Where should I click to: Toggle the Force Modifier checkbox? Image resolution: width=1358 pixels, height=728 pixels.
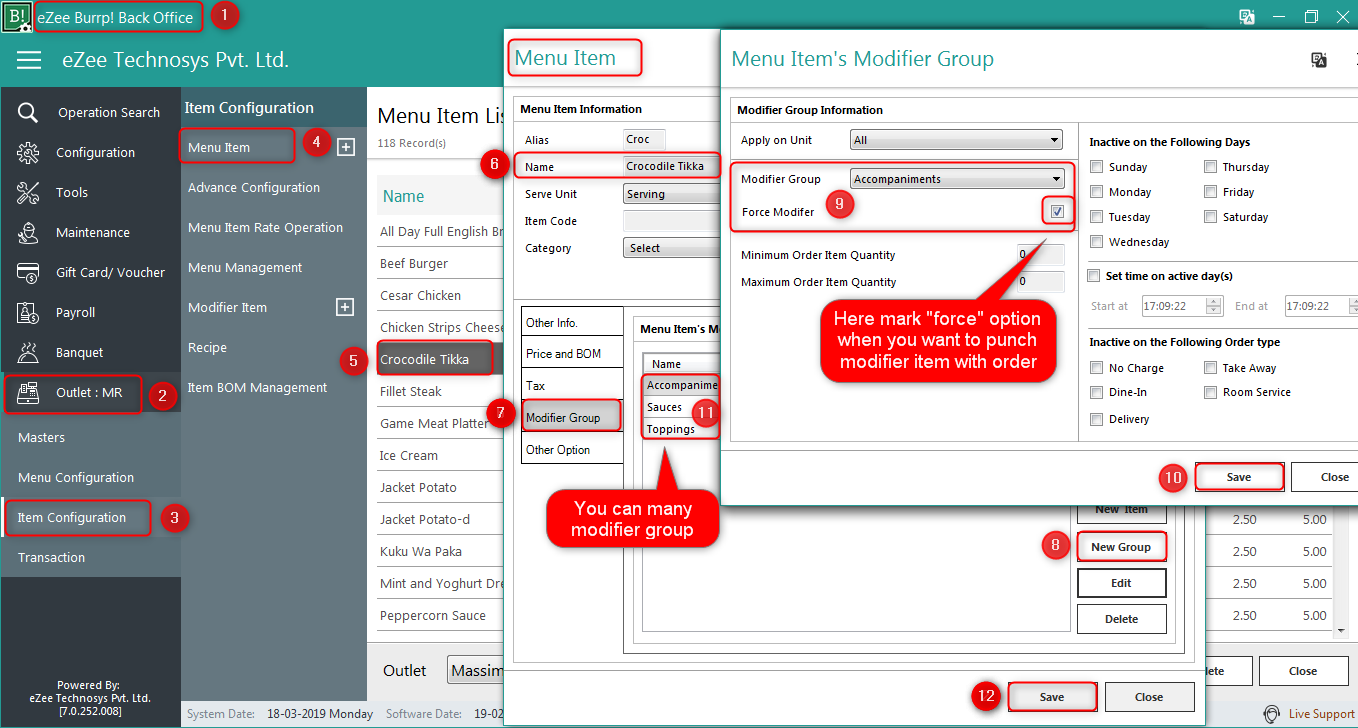click(1057, 212)
